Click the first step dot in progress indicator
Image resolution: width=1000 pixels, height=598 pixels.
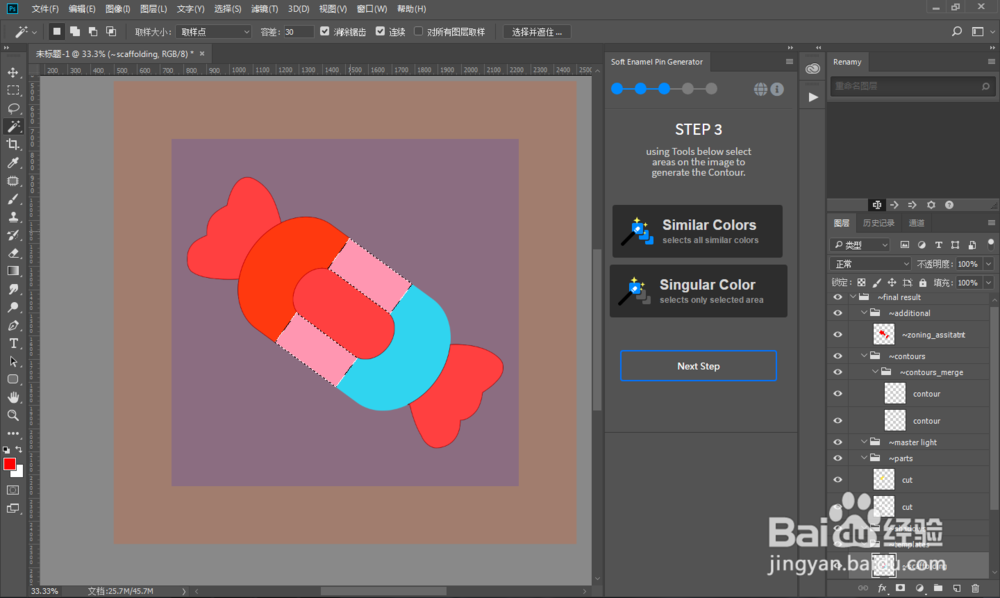617,89
